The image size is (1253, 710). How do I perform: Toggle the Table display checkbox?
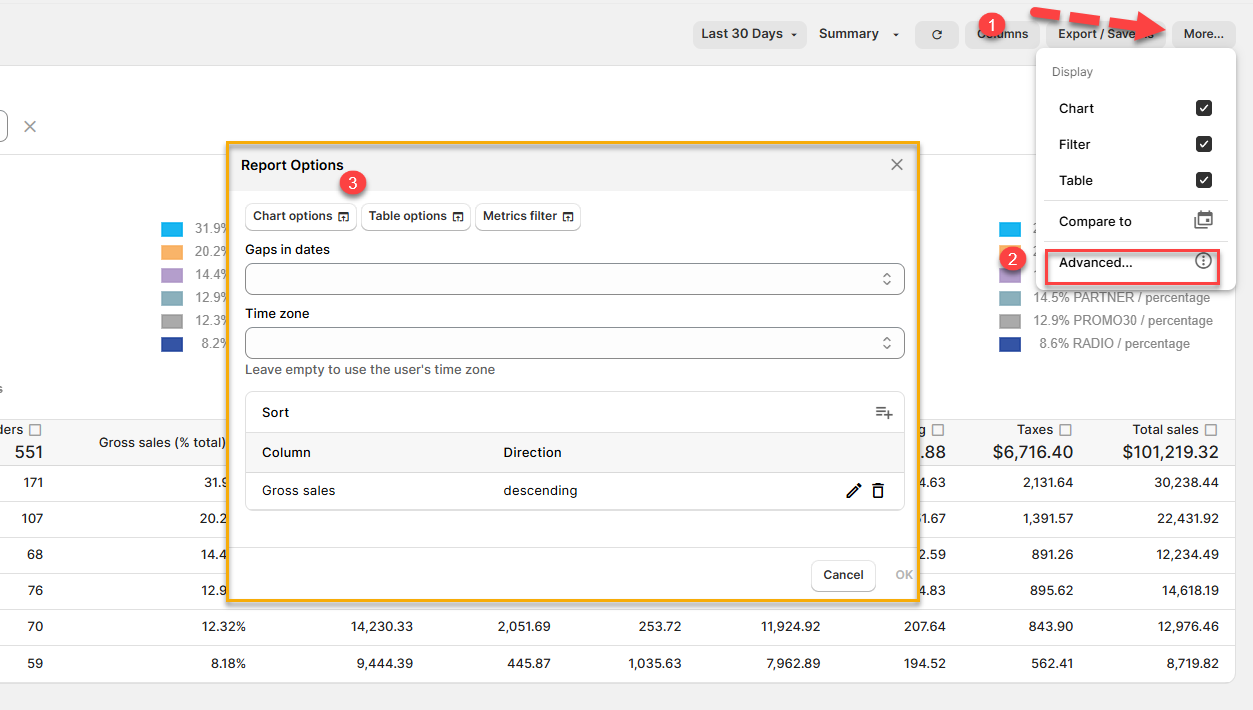coord(1203,180)
